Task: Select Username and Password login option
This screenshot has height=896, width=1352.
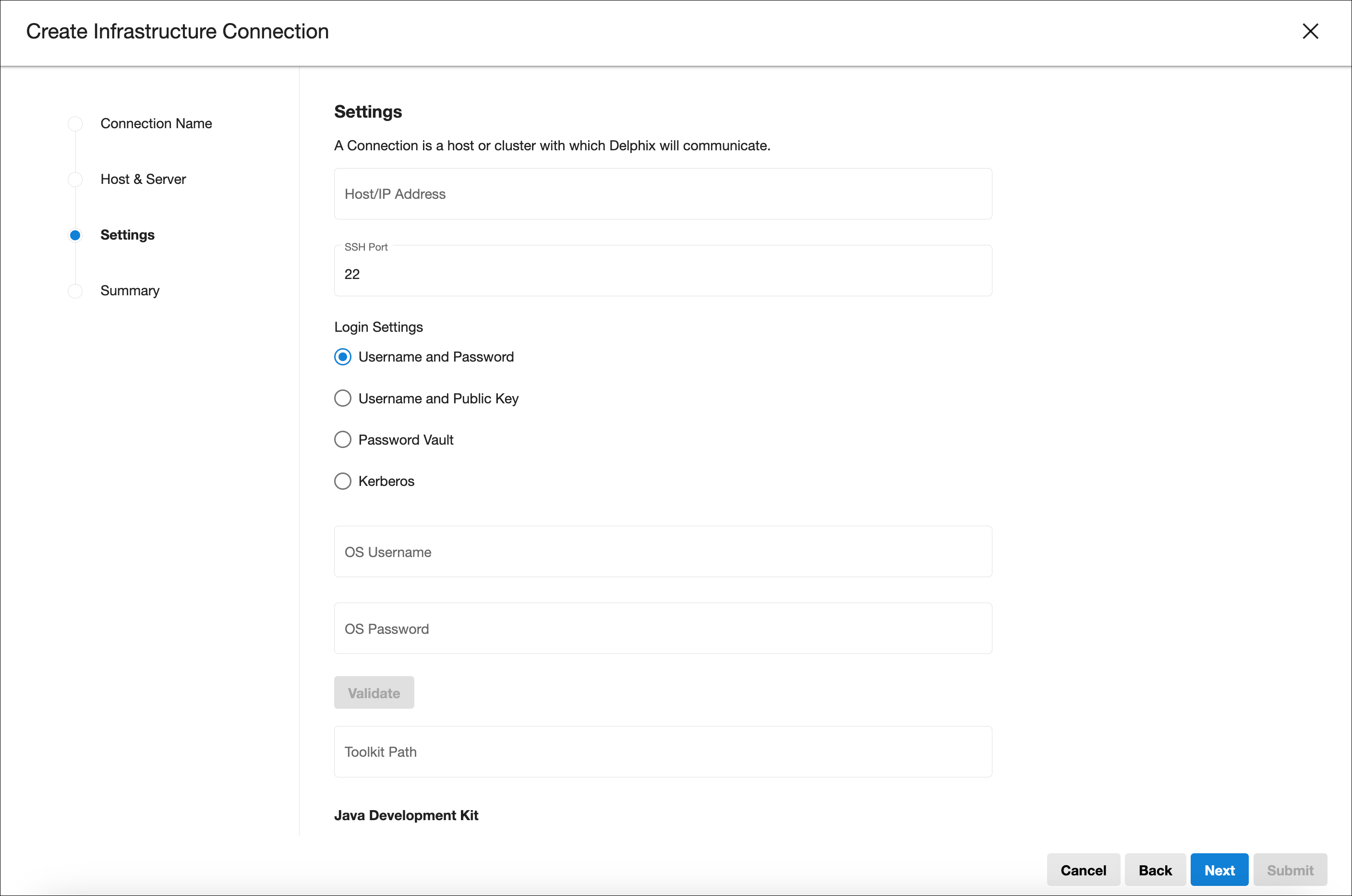Action: (343, 357)
